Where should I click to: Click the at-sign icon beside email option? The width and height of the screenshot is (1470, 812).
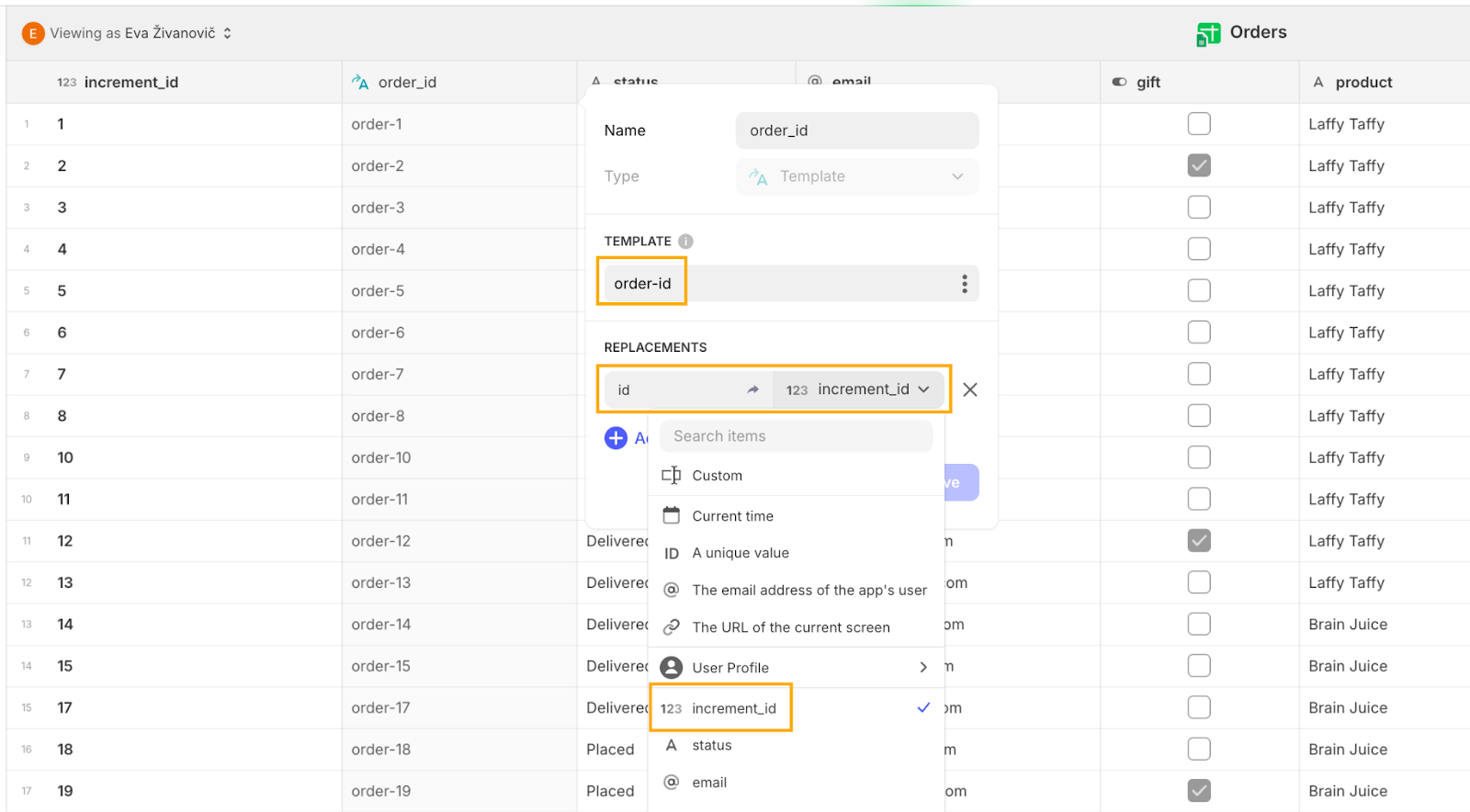pyautogui.click(x=672, y=782)
